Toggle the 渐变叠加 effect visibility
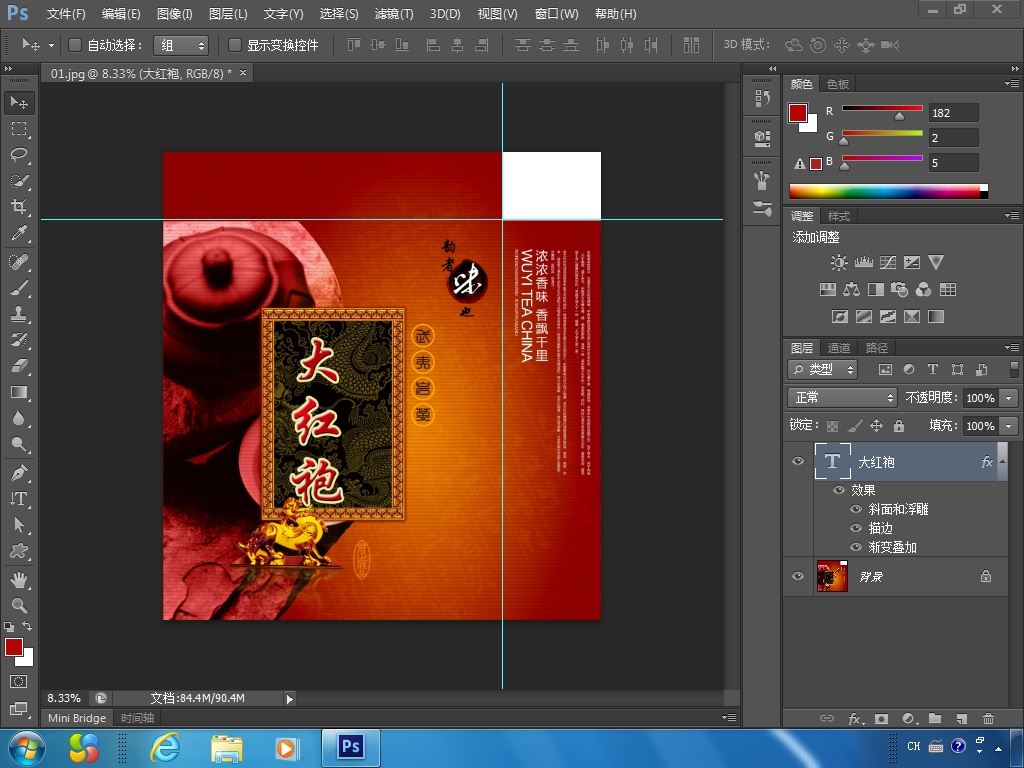The image size is (1024, 768). (856, 547)
